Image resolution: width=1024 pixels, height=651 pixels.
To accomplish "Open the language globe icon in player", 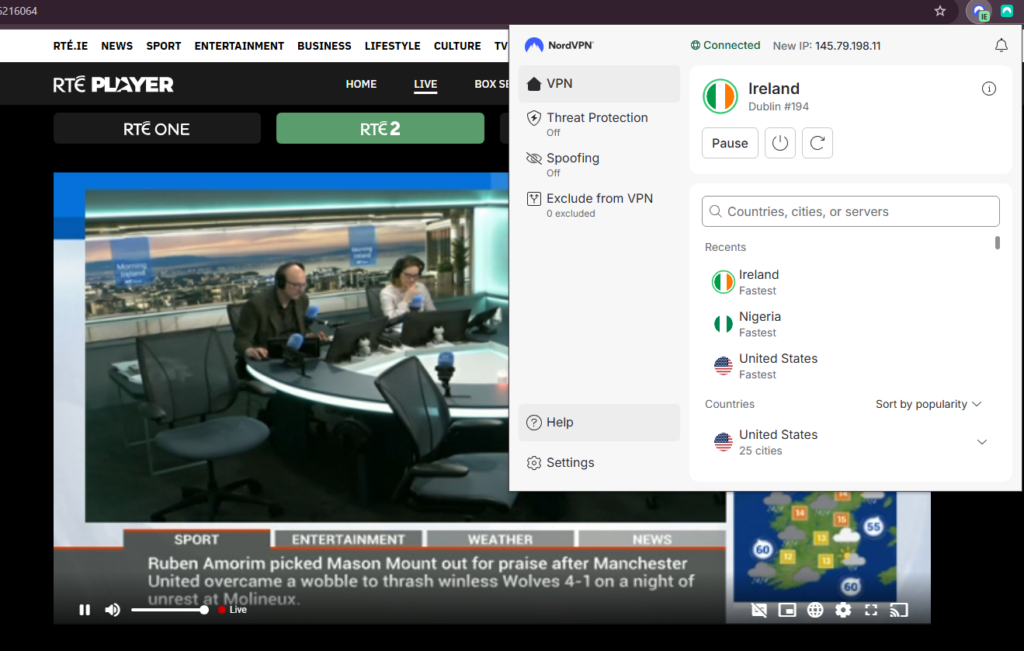I will click(815, 610).
